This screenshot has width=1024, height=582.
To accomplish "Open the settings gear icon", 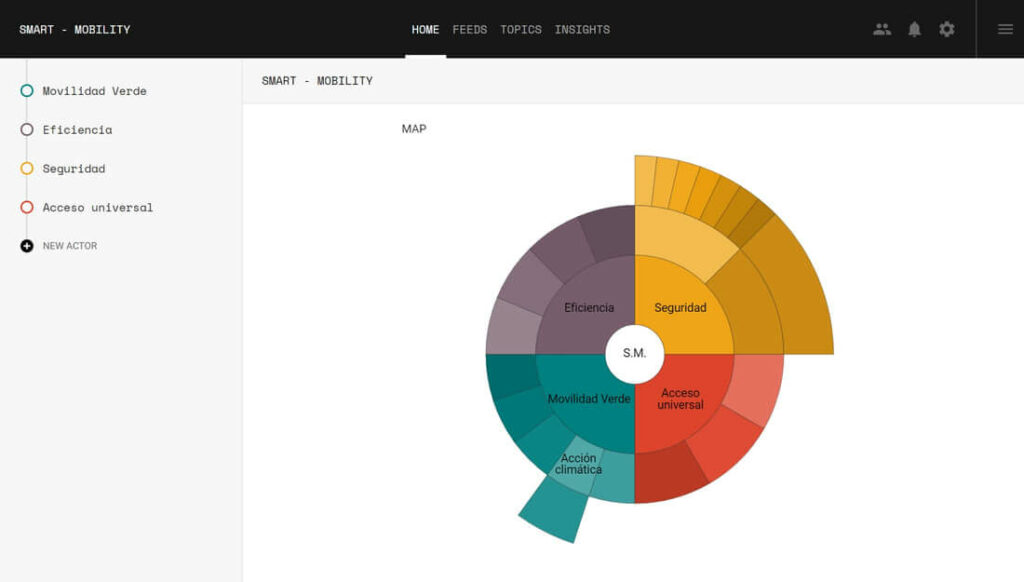I will pyautogui.click(x=946, y=29).
